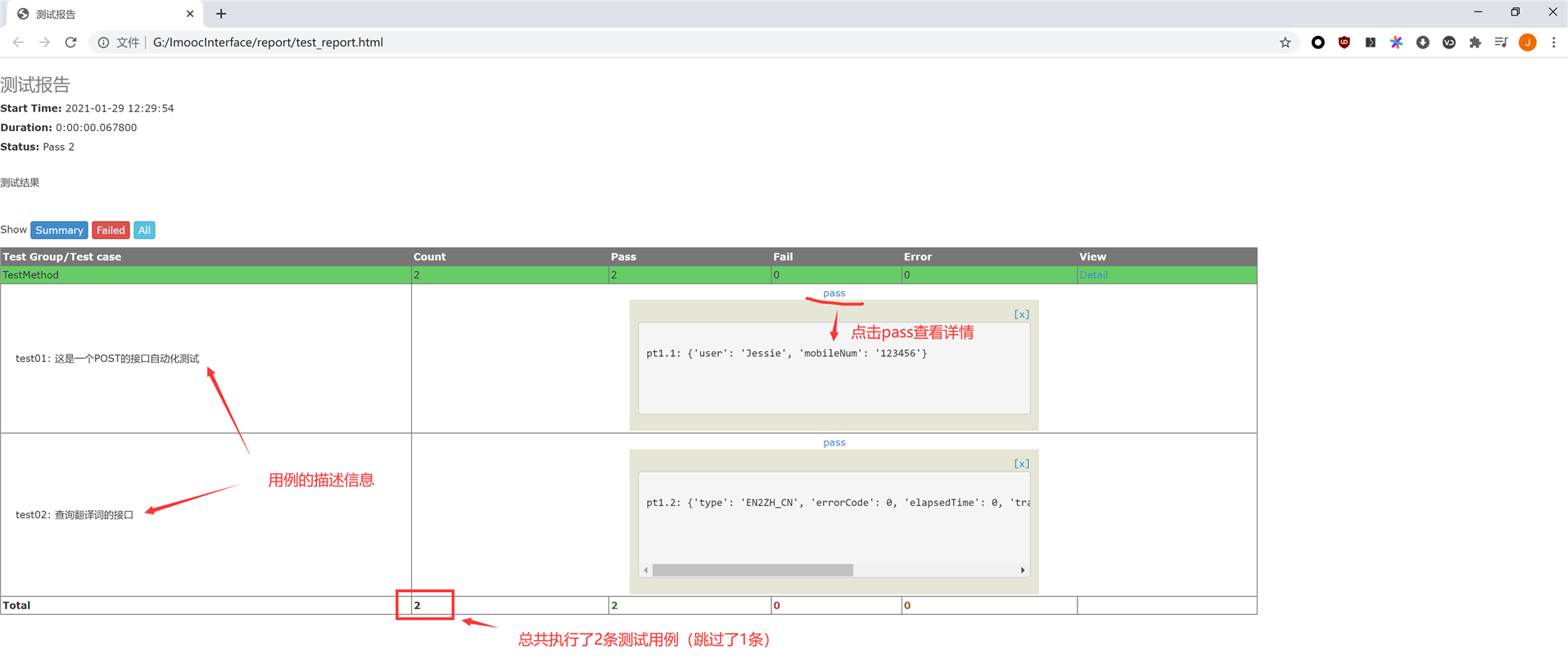Click the 测试结果 description text
The width and height of the screenshot is (1568, 669).
pyautogui.click(x=20, y=183)
